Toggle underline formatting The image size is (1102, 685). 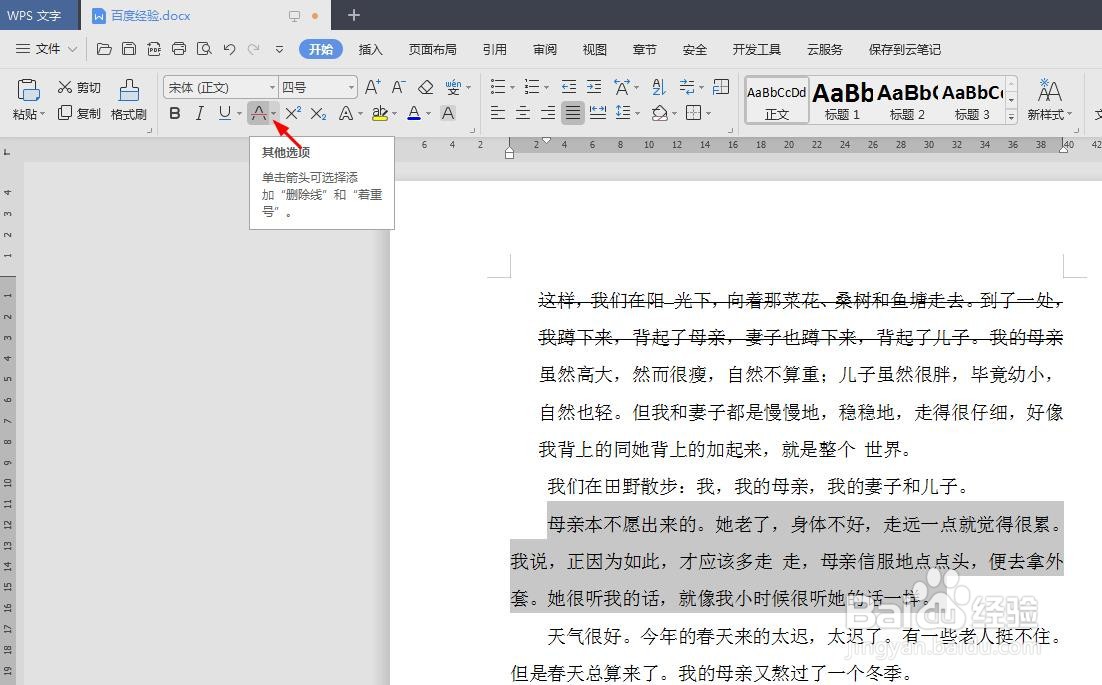[223, 113]
